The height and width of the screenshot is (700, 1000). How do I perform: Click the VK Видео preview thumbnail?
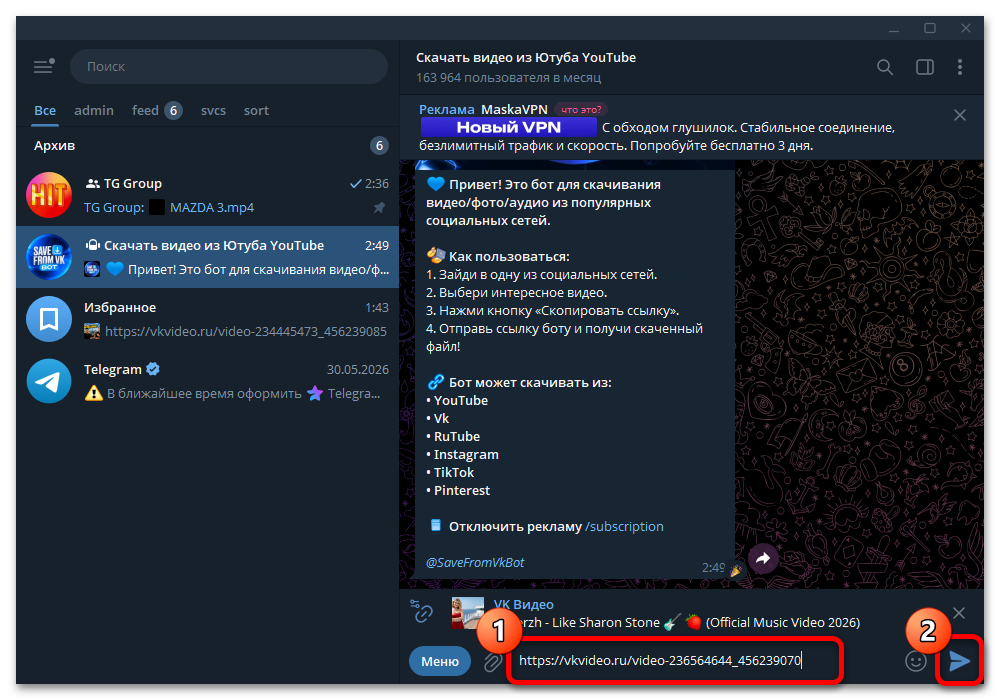pos(467,613)
